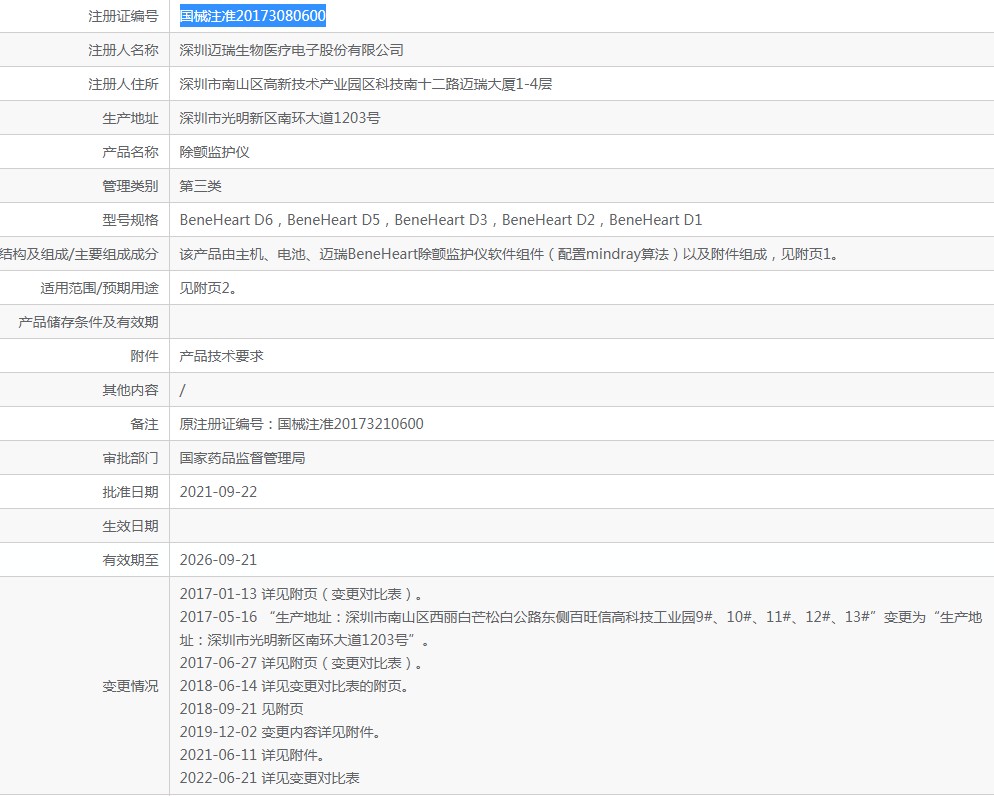Viewport: 994px width, 796px height.
Task: Click the 生效日期 label
Action: pos(130,526)
